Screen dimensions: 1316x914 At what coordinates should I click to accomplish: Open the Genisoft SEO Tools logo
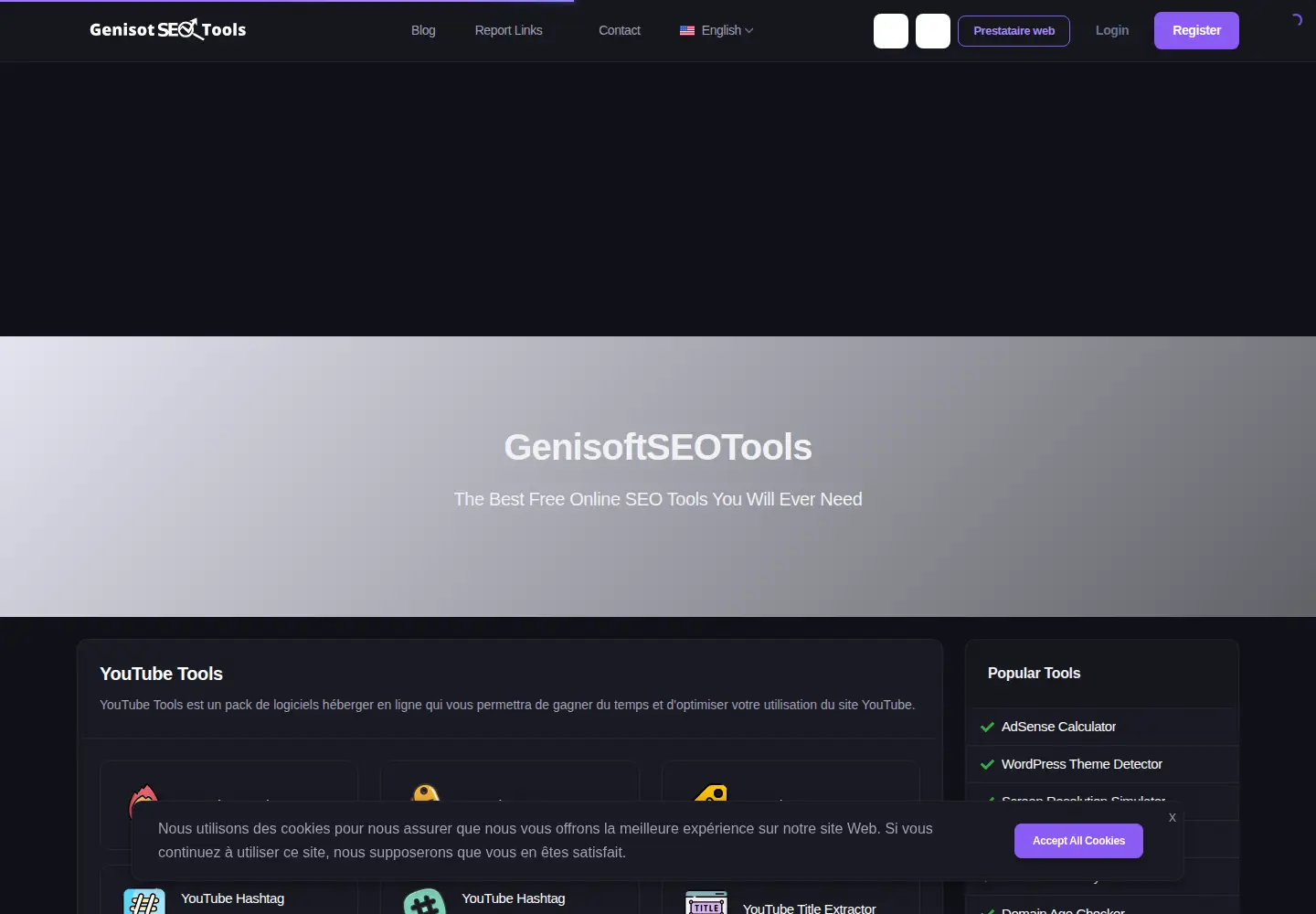pyautogui.click(x=168, y=30)
